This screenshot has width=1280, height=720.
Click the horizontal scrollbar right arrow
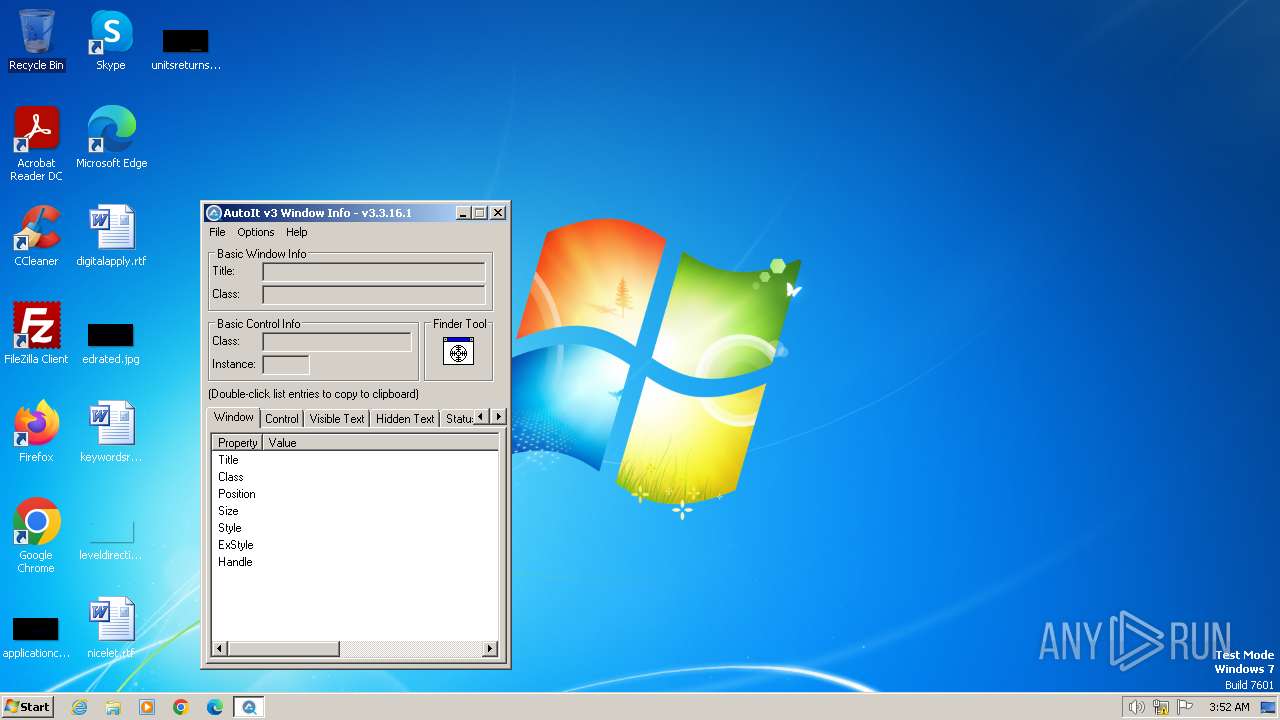coord(490,649)
